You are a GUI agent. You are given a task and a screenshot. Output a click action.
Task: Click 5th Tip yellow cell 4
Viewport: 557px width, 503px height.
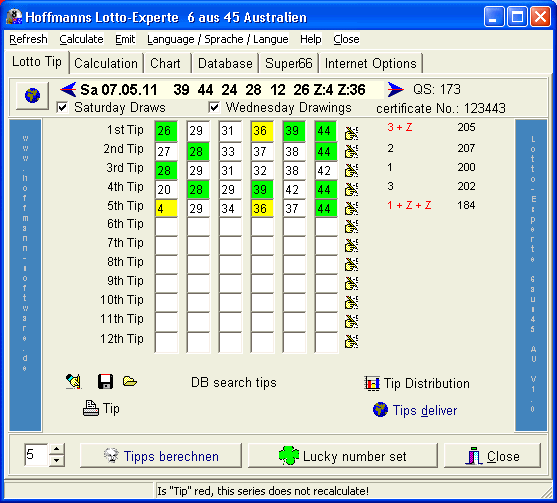(x=166, y=209)
